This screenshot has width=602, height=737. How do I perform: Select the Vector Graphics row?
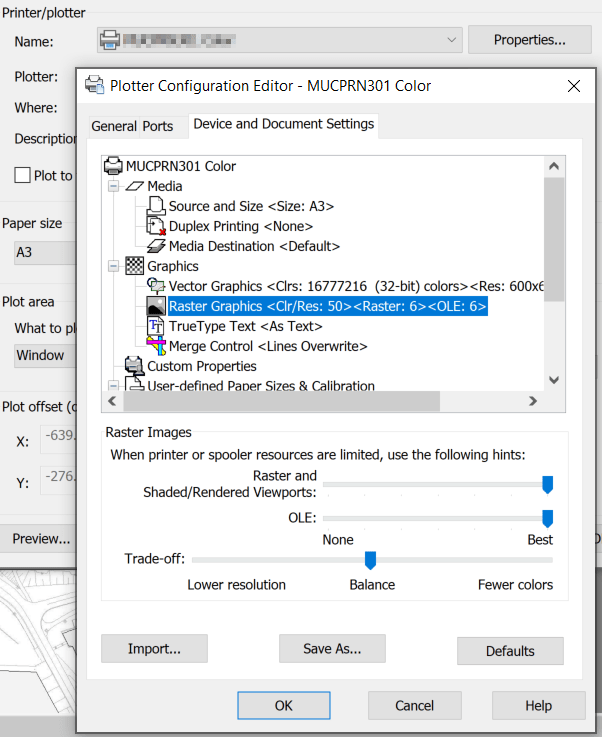pos(356,286)
